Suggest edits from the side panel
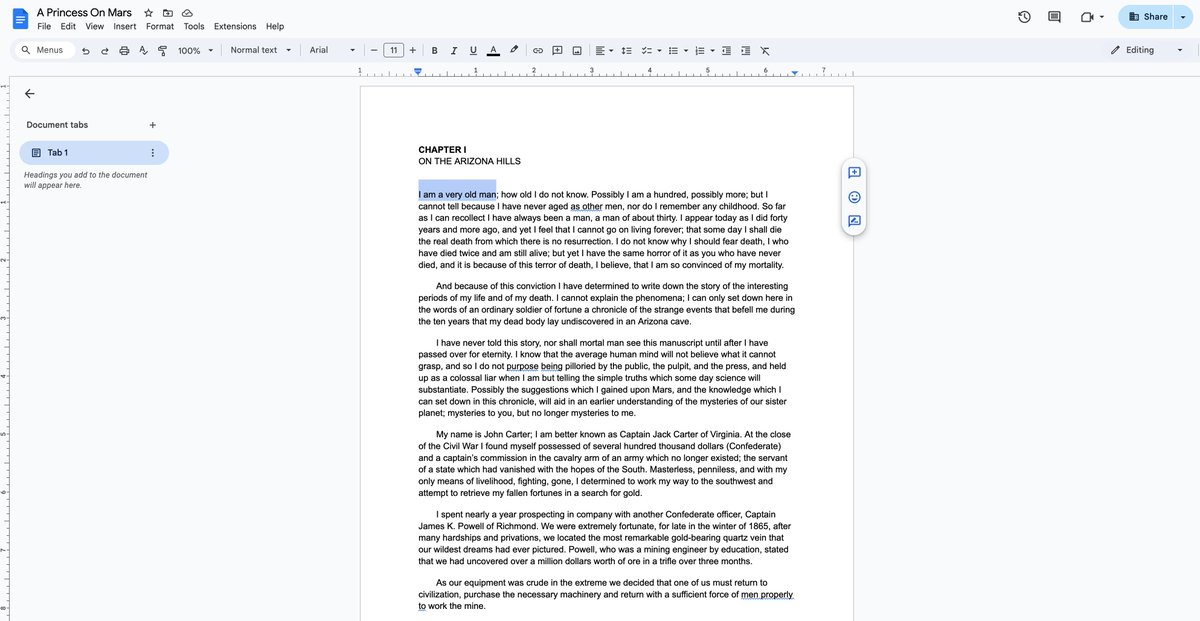Screen dimensions: 1200x621 click(854, 221)
